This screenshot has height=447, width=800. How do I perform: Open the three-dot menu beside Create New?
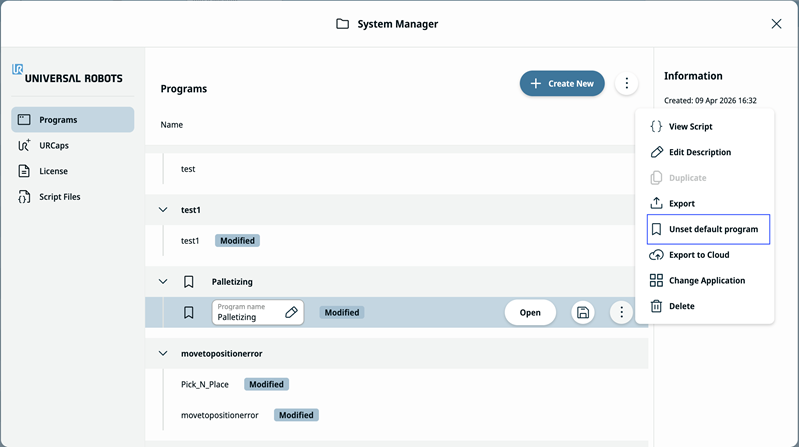[627, 83]
